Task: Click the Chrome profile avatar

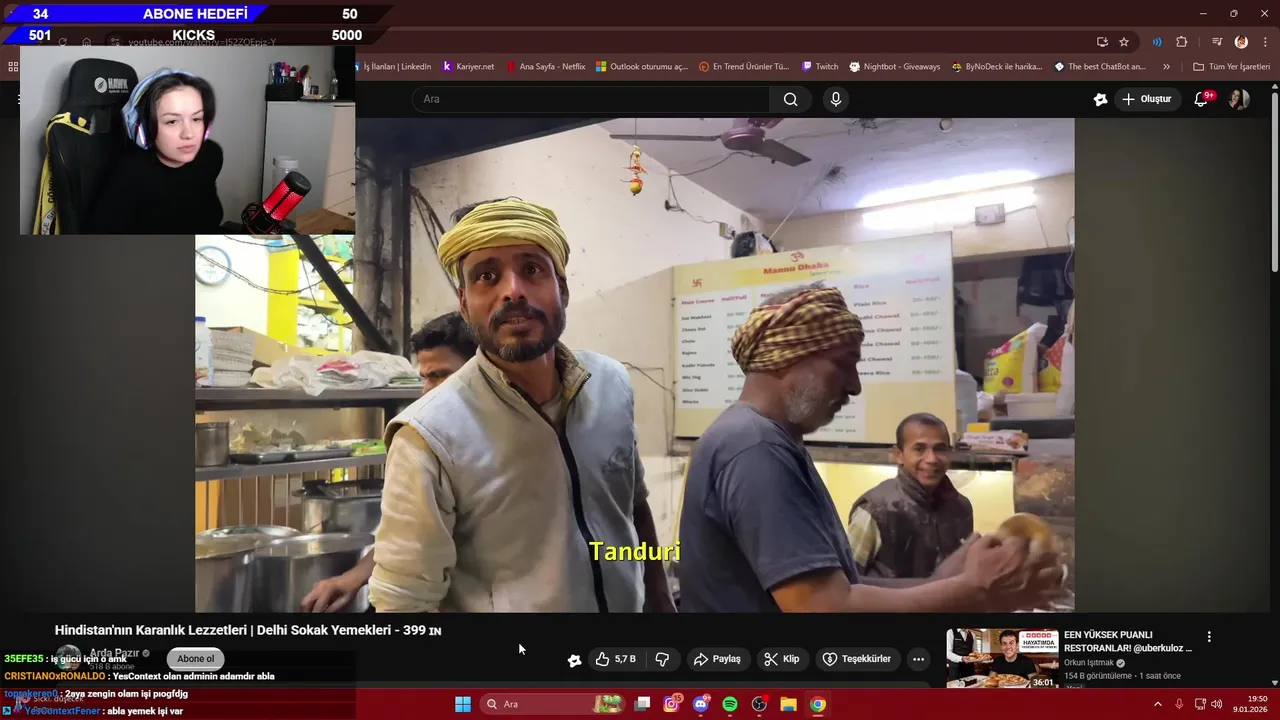Action: pyautogui.click(x=1241, y=42)
